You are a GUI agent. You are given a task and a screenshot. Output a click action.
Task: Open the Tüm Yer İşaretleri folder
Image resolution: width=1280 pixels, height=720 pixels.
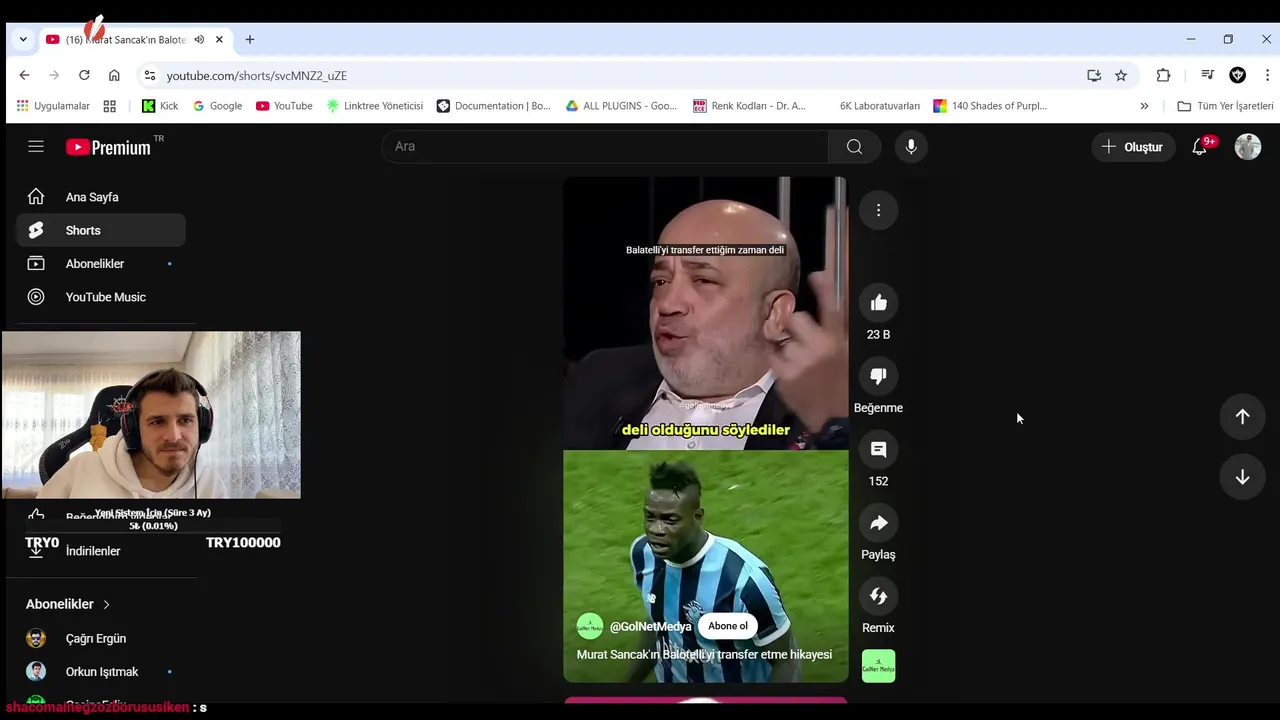(1225, 106)
